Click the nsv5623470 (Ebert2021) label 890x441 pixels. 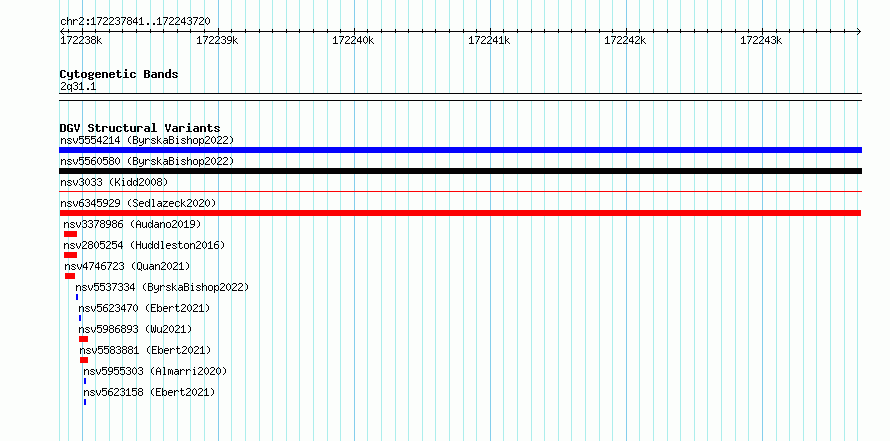[144, 308]
